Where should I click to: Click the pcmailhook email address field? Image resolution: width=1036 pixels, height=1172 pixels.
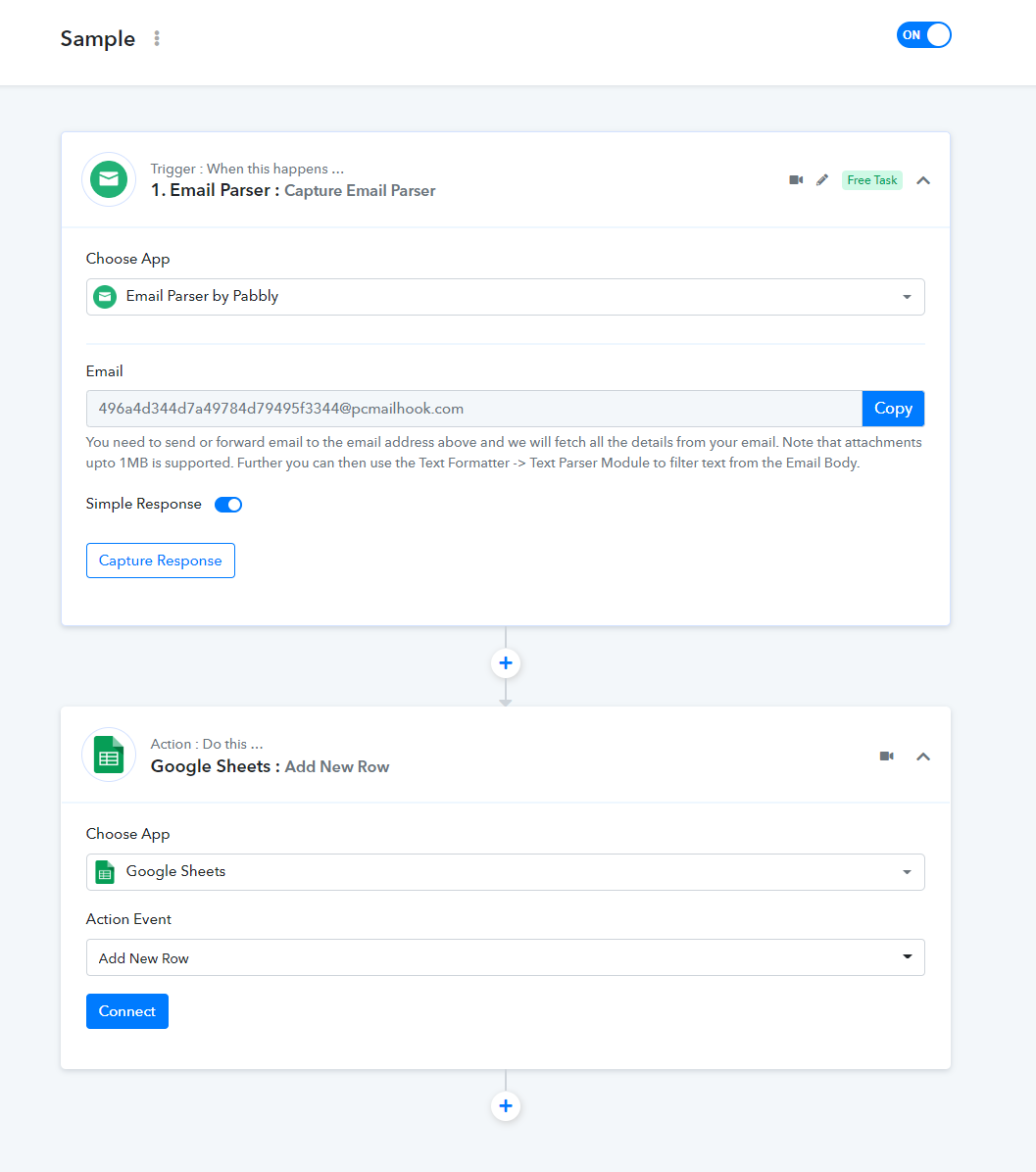474,409
